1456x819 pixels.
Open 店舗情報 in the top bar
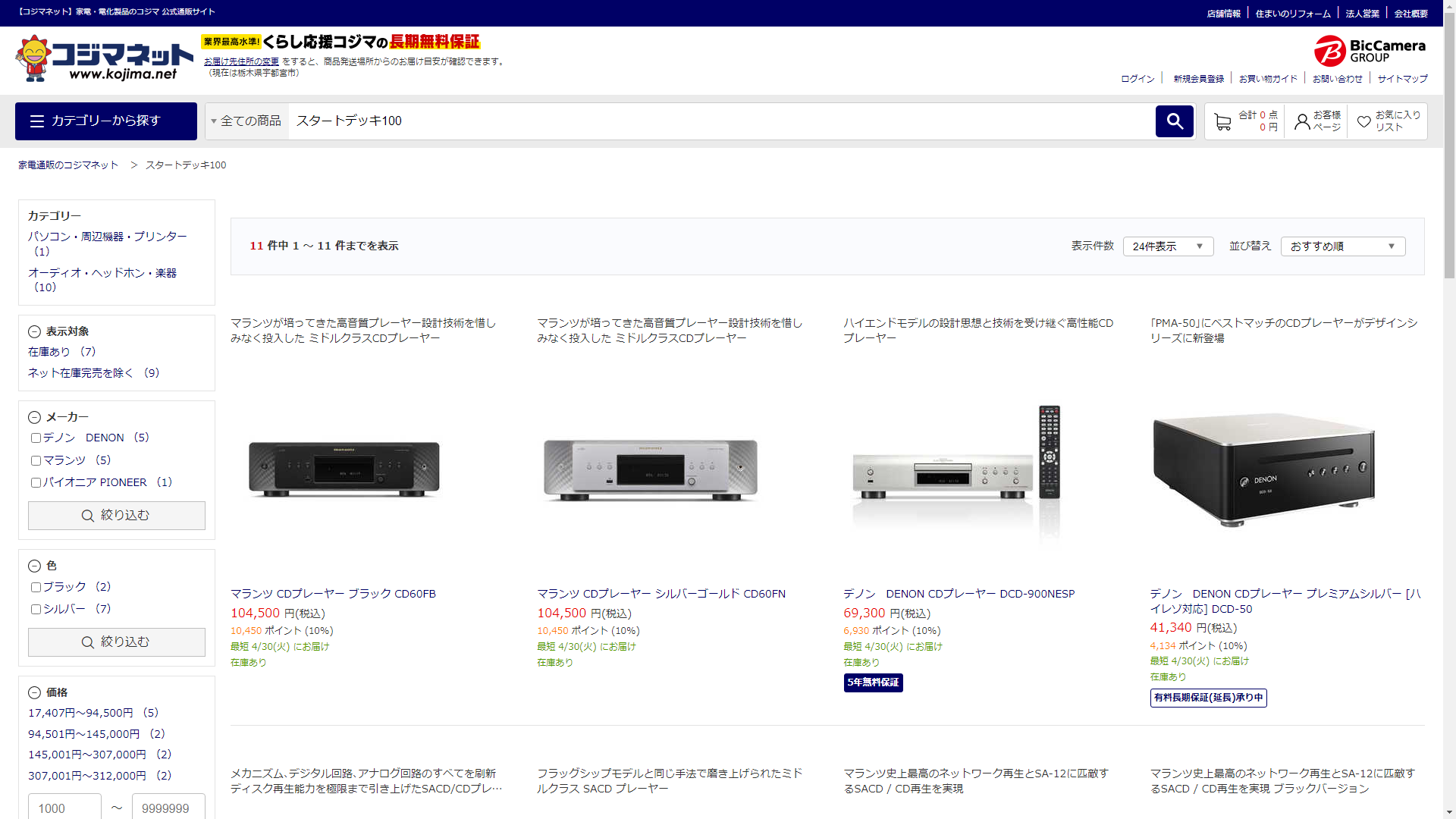pyautogui.click(x=1223, y=14)
